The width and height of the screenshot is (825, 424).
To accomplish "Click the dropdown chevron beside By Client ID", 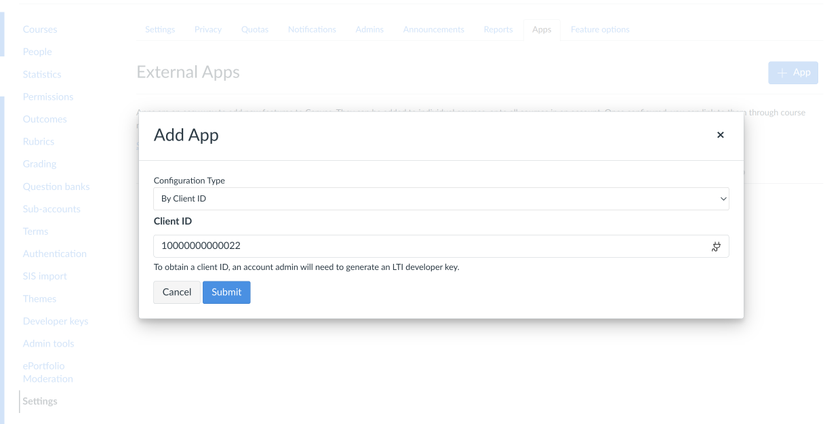I will [x=723, y=199].
